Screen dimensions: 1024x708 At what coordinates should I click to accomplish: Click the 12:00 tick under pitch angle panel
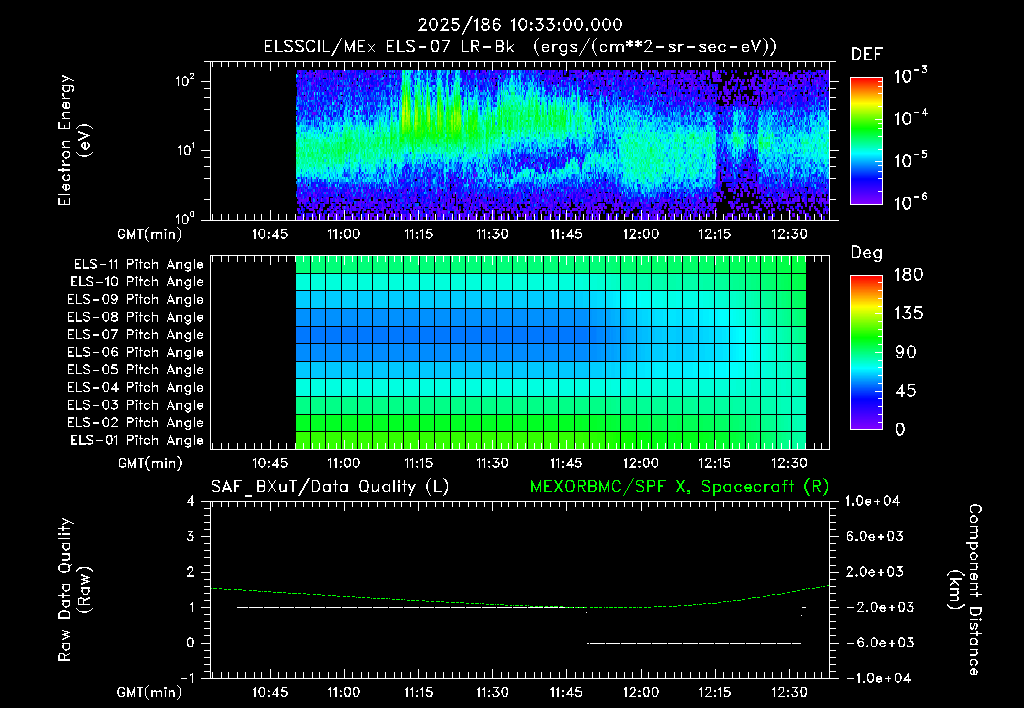(641, 463)
